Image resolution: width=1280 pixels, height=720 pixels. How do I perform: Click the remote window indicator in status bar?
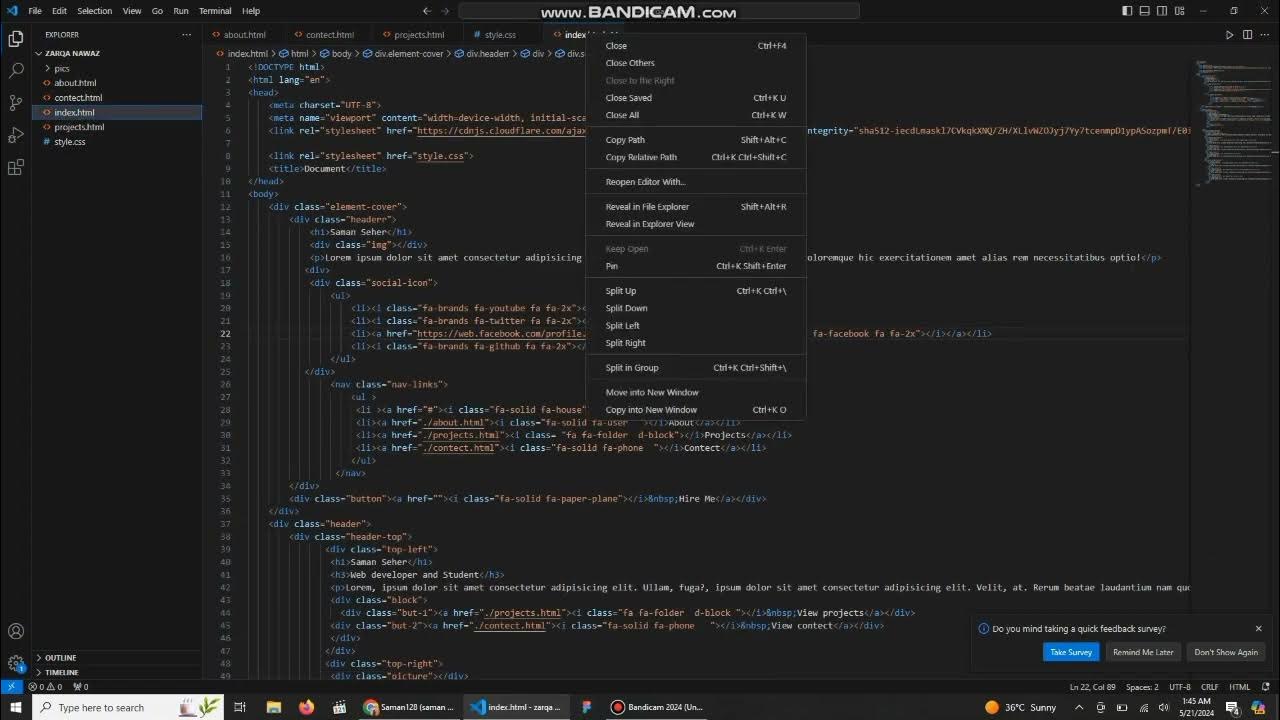pos(11,687)
